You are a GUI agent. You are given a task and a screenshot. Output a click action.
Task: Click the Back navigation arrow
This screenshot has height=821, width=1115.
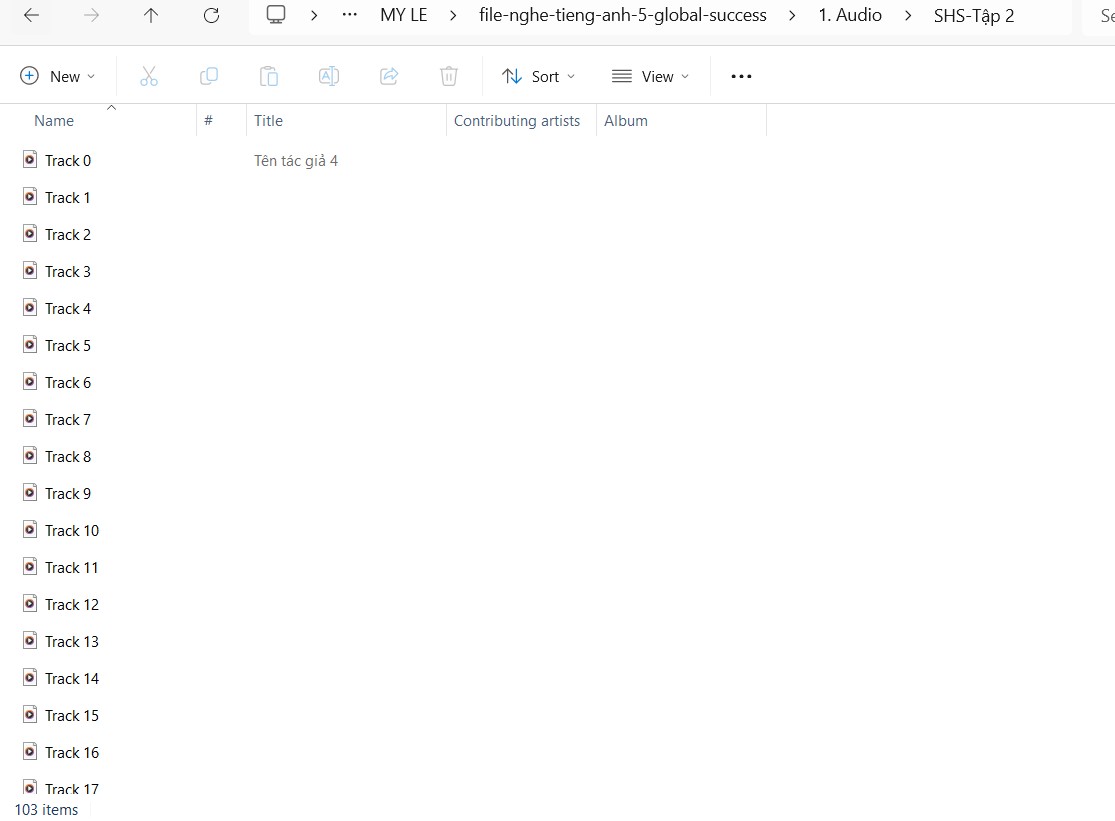(30, 15)
